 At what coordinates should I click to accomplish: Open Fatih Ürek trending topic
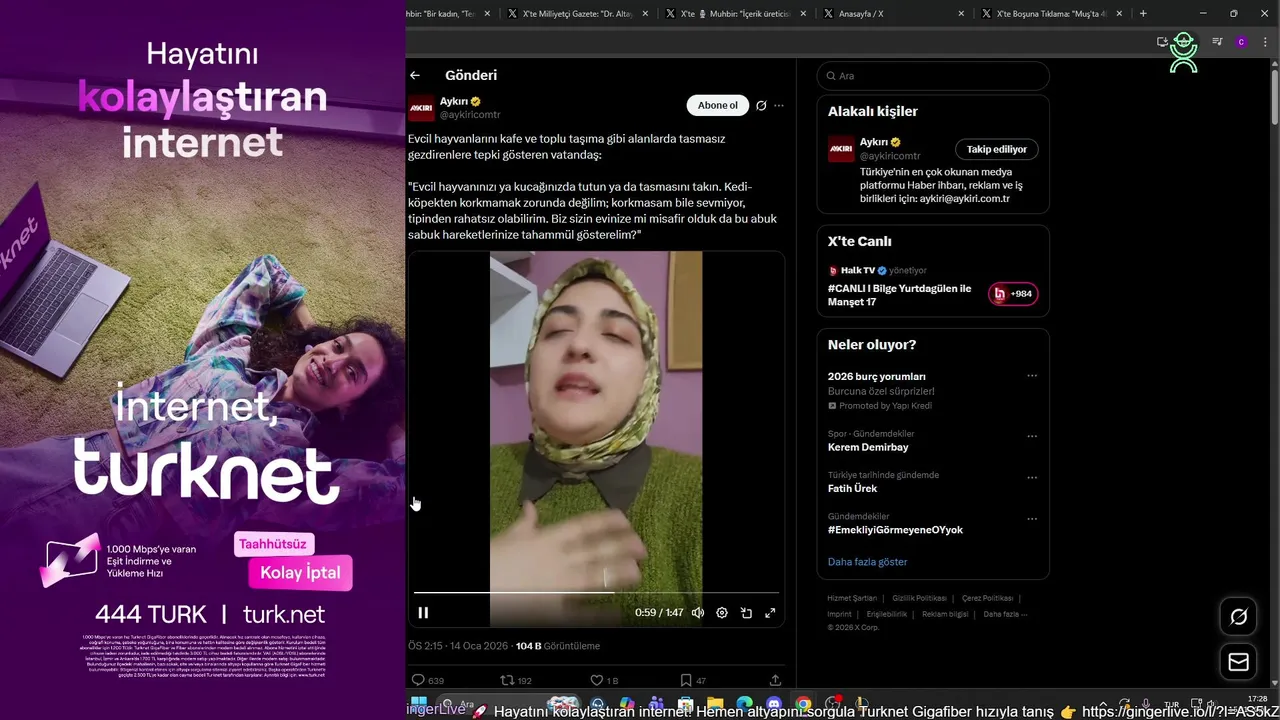click(852, 488)
